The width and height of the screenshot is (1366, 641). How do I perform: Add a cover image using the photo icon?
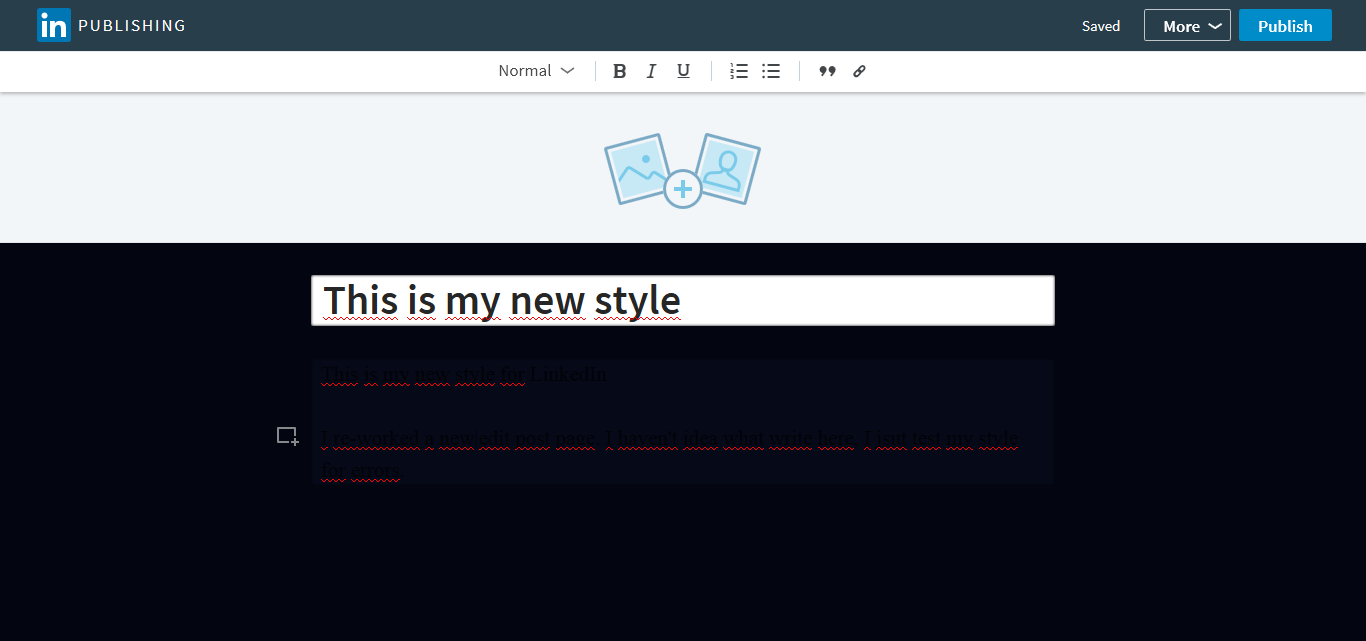[x=682, y=170]
